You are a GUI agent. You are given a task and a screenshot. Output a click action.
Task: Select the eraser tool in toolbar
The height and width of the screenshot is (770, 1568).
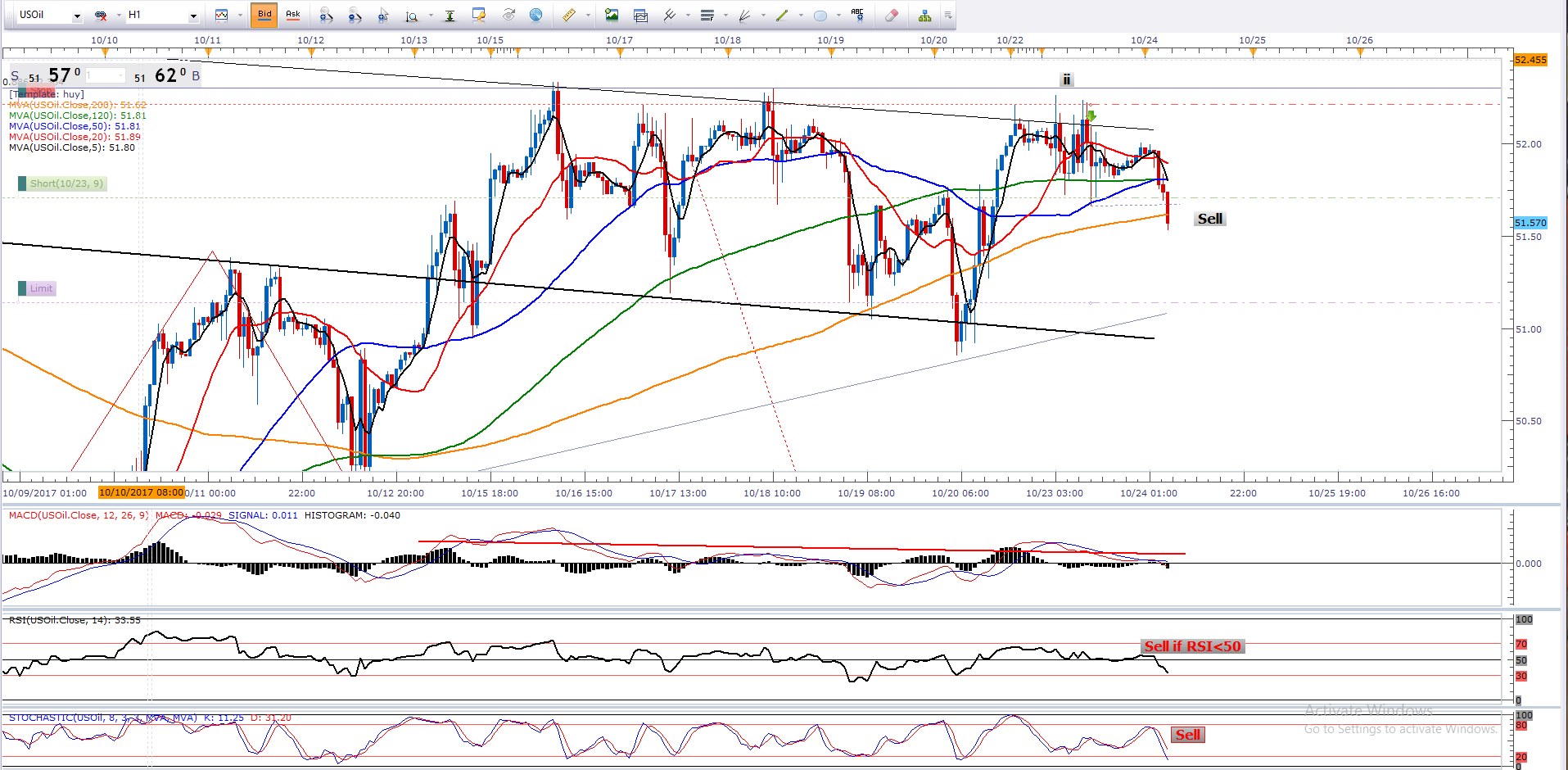892,15
